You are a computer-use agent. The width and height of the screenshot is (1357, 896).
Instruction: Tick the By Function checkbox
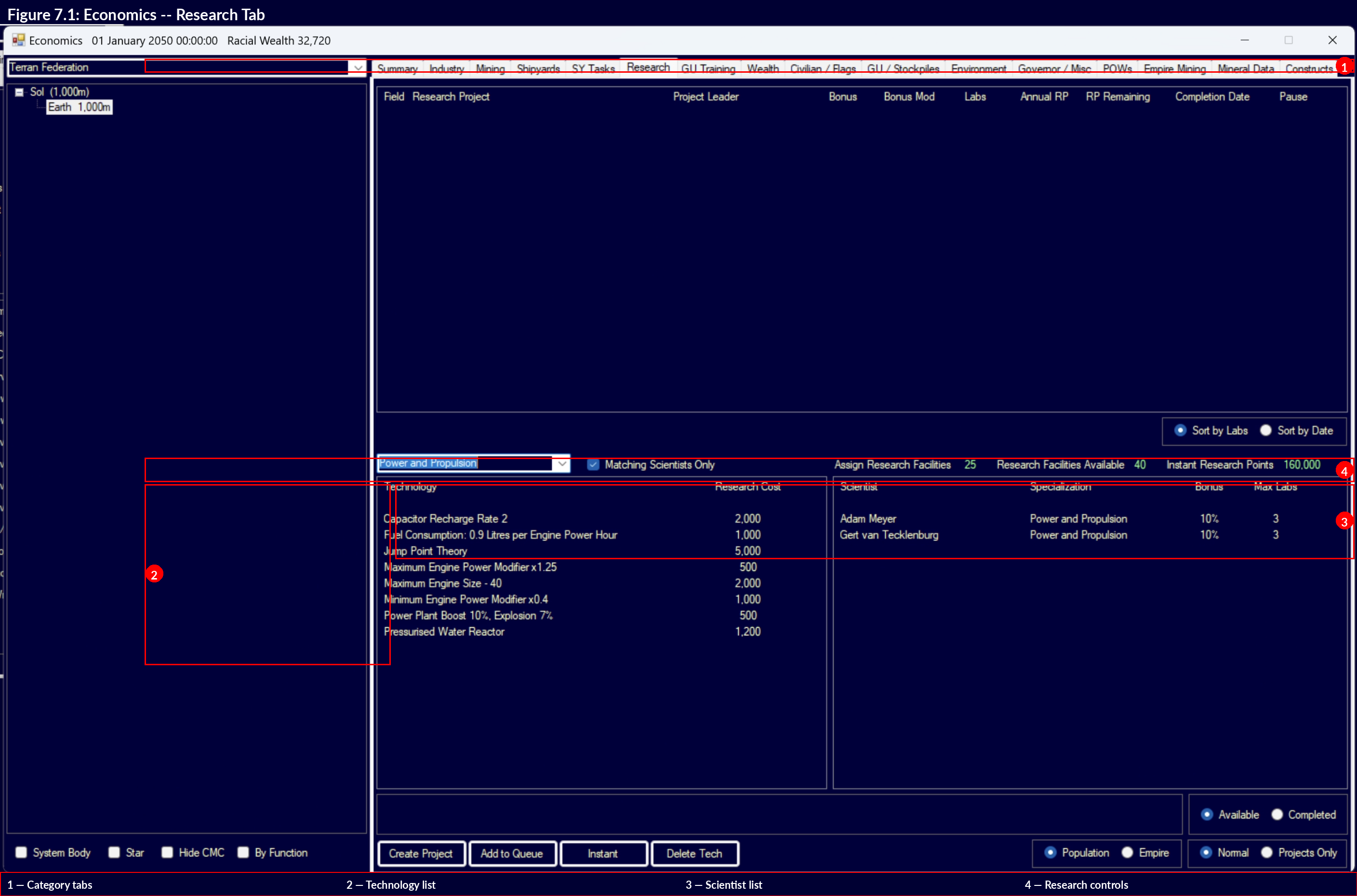[243, 852]
